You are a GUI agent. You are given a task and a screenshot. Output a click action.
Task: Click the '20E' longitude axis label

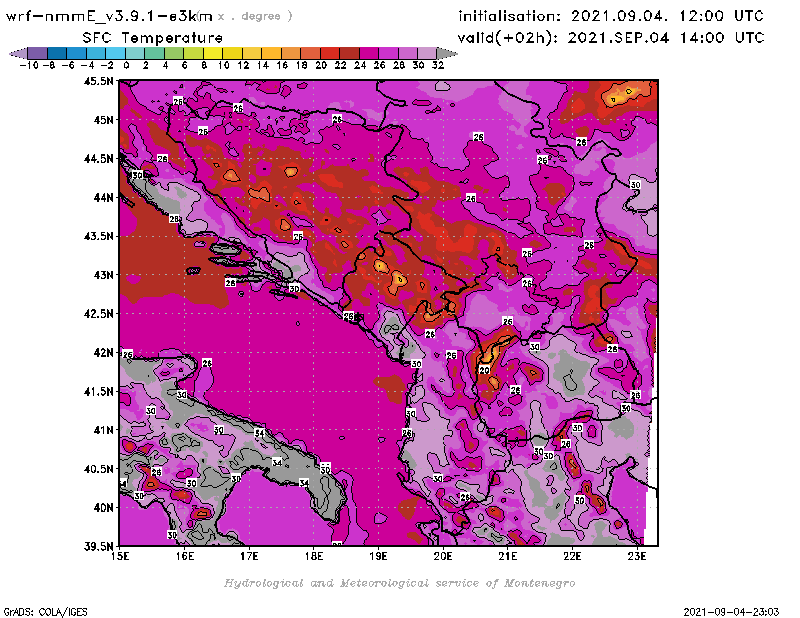coord(443,556)
